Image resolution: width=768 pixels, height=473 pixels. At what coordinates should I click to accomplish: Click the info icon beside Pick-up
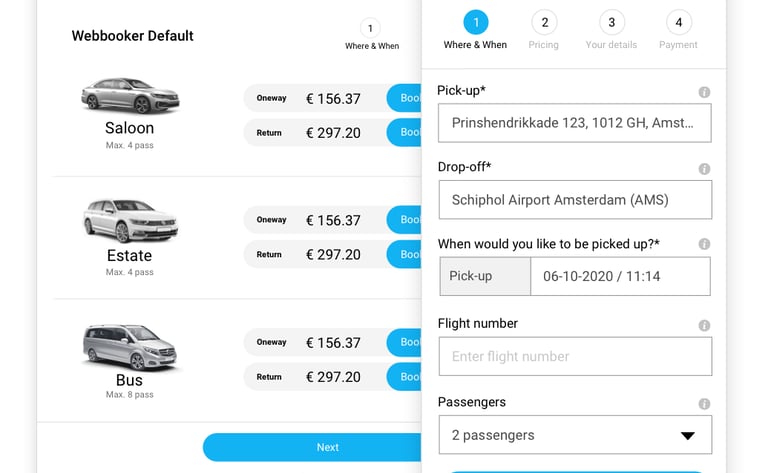704,92
